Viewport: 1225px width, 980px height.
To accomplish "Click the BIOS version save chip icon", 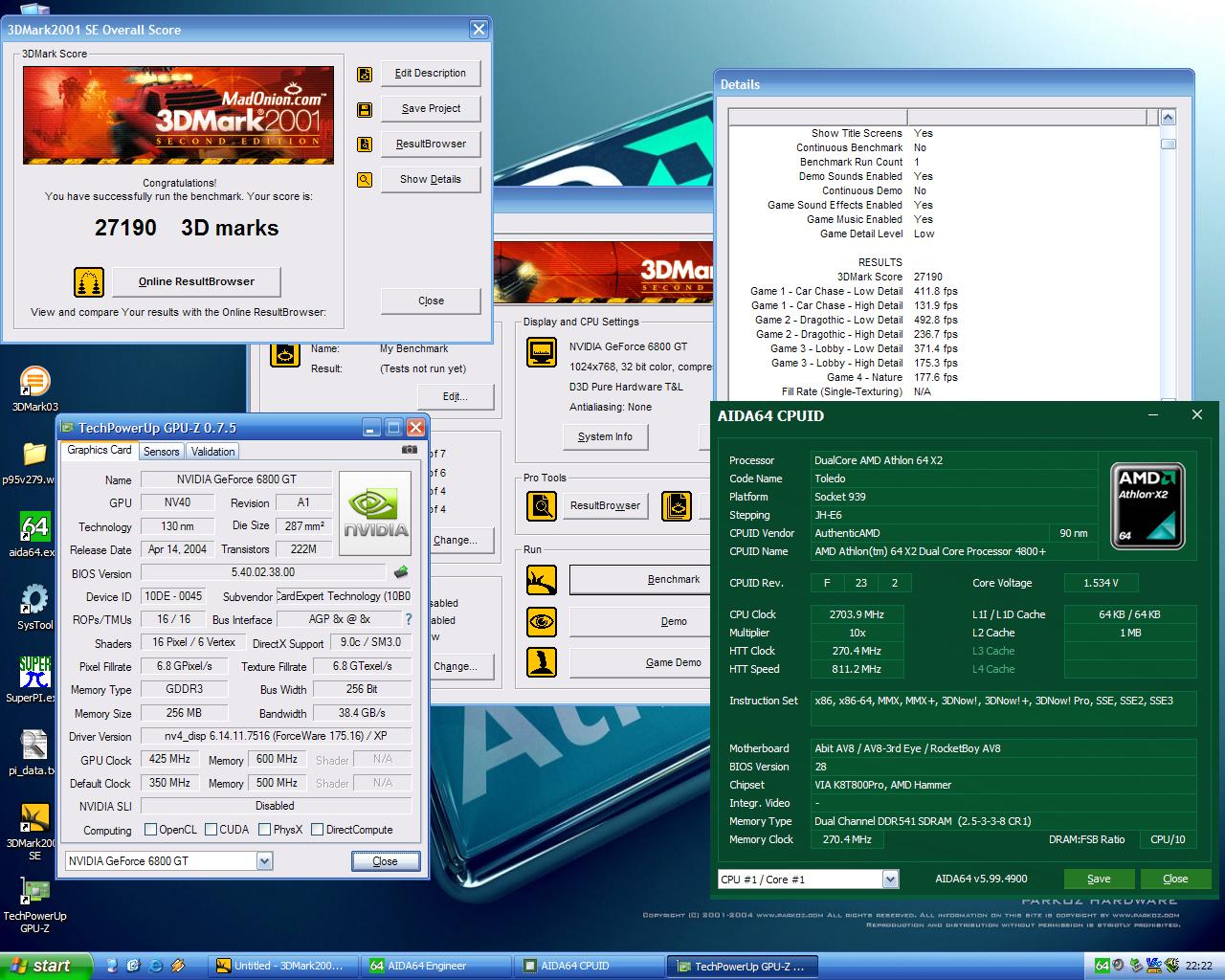I will tap(401, 572).
